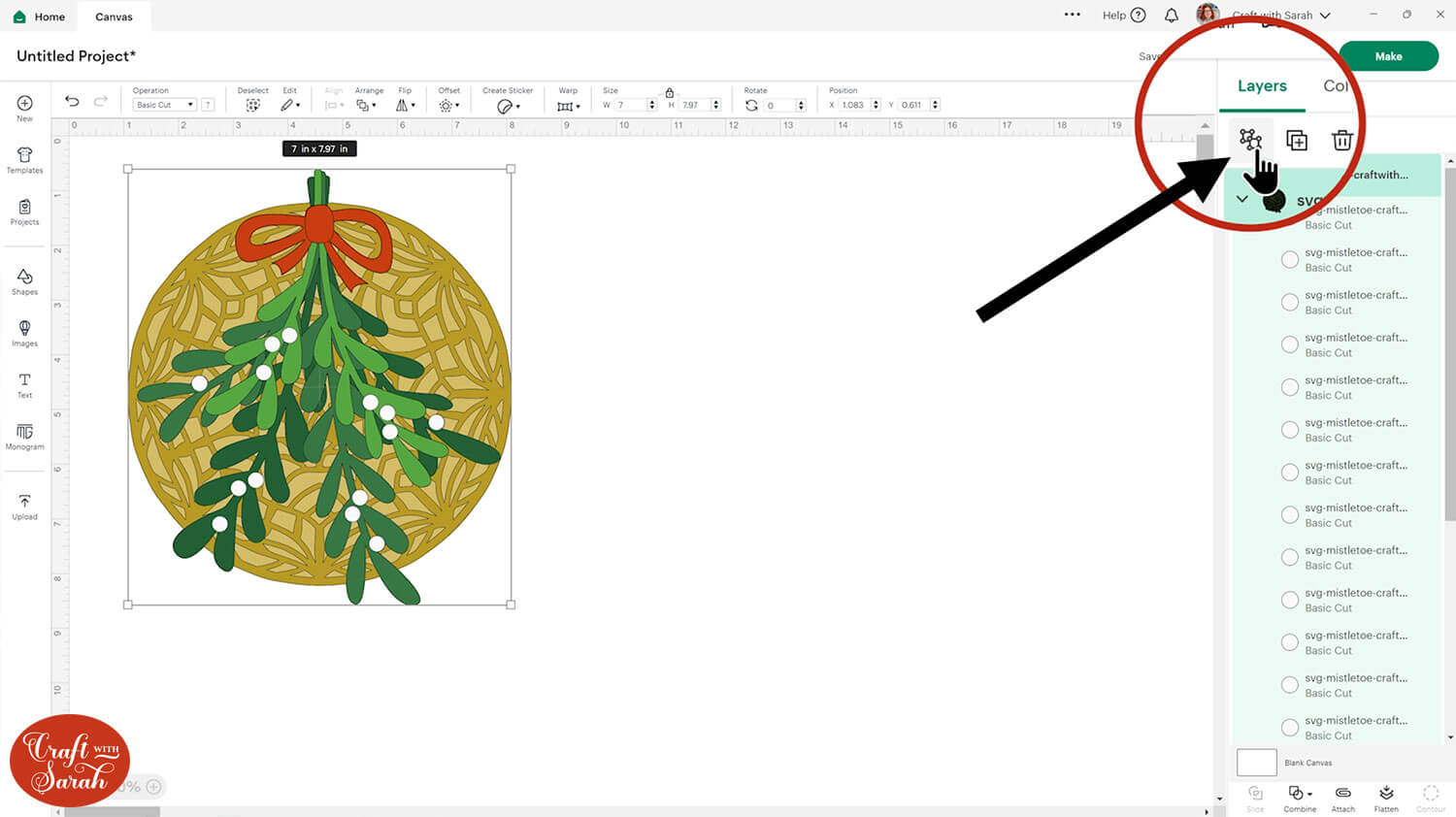The width and height of the screenshot is (1456, 817).
Task: Flatten the selected layers
Action: pyautogui.click(x=1386, y=799)
